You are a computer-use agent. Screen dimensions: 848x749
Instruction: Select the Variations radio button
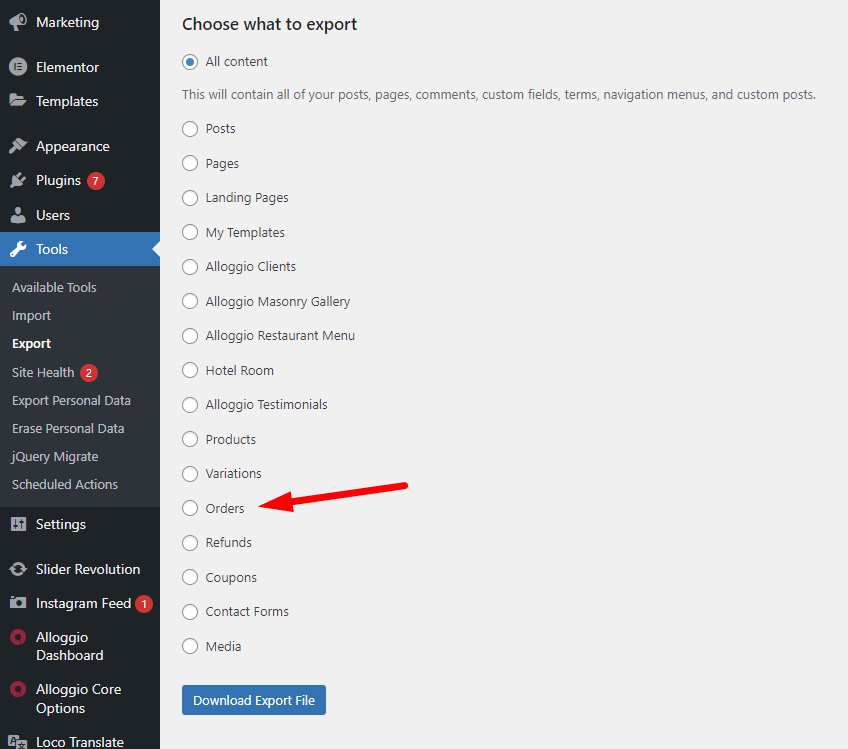click(190, 474)
